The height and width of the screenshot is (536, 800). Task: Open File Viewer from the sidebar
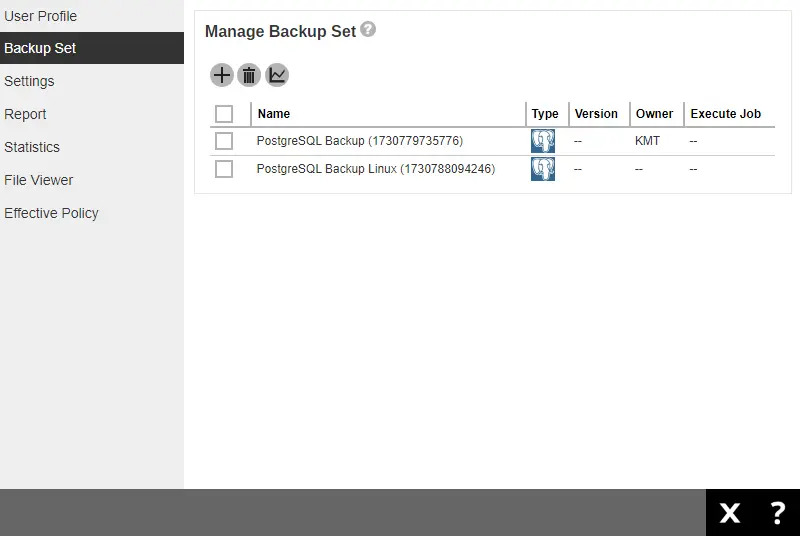tap(39, 180)
